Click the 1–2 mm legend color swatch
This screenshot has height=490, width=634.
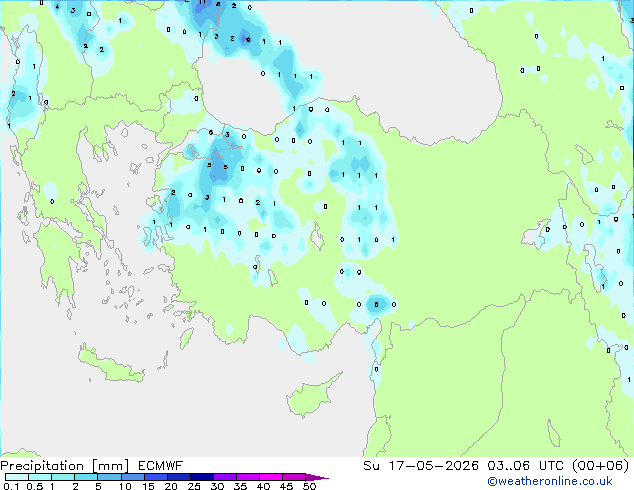63,477
